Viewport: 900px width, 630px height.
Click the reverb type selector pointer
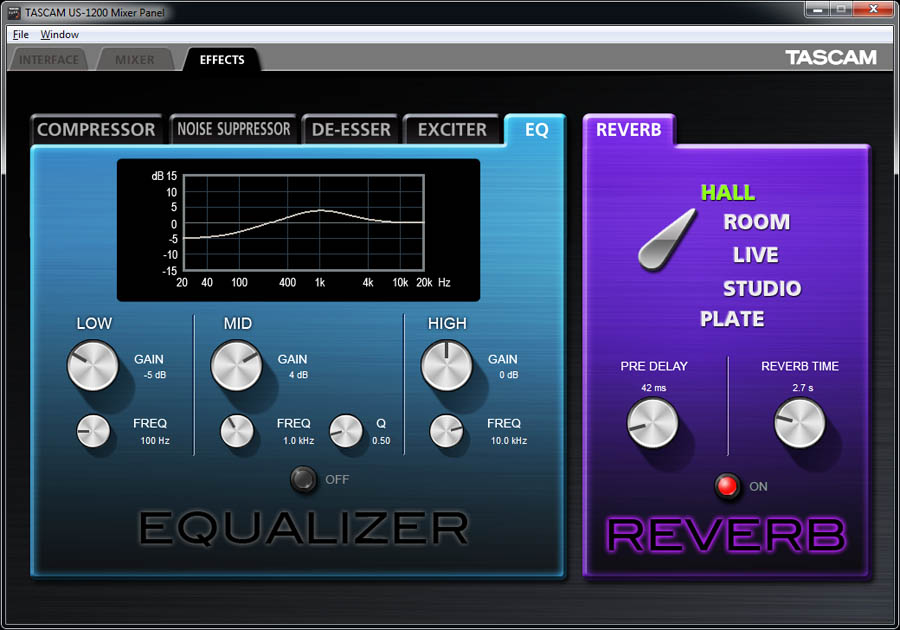667,240
